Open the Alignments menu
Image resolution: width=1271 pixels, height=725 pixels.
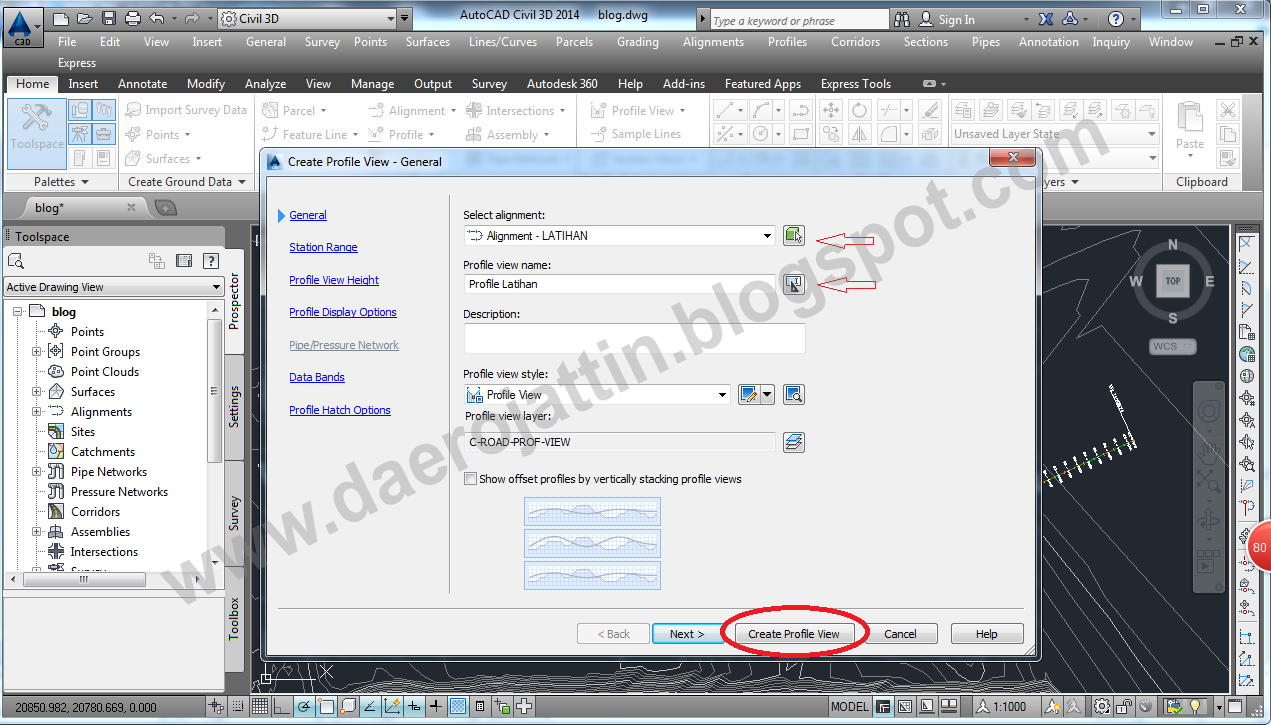coord(713,42)
